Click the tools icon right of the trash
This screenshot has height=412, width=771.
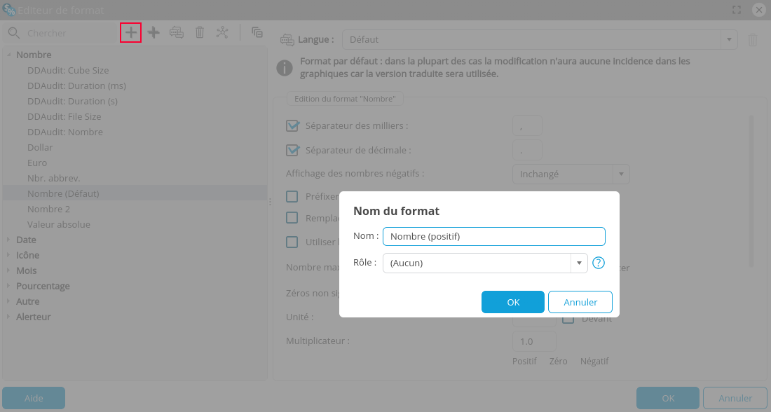(x=222, y=32)
